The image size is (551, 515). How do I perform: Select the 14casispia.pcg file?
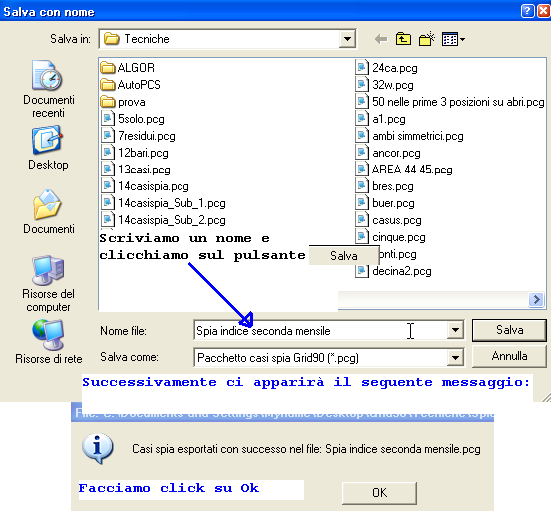145,186
